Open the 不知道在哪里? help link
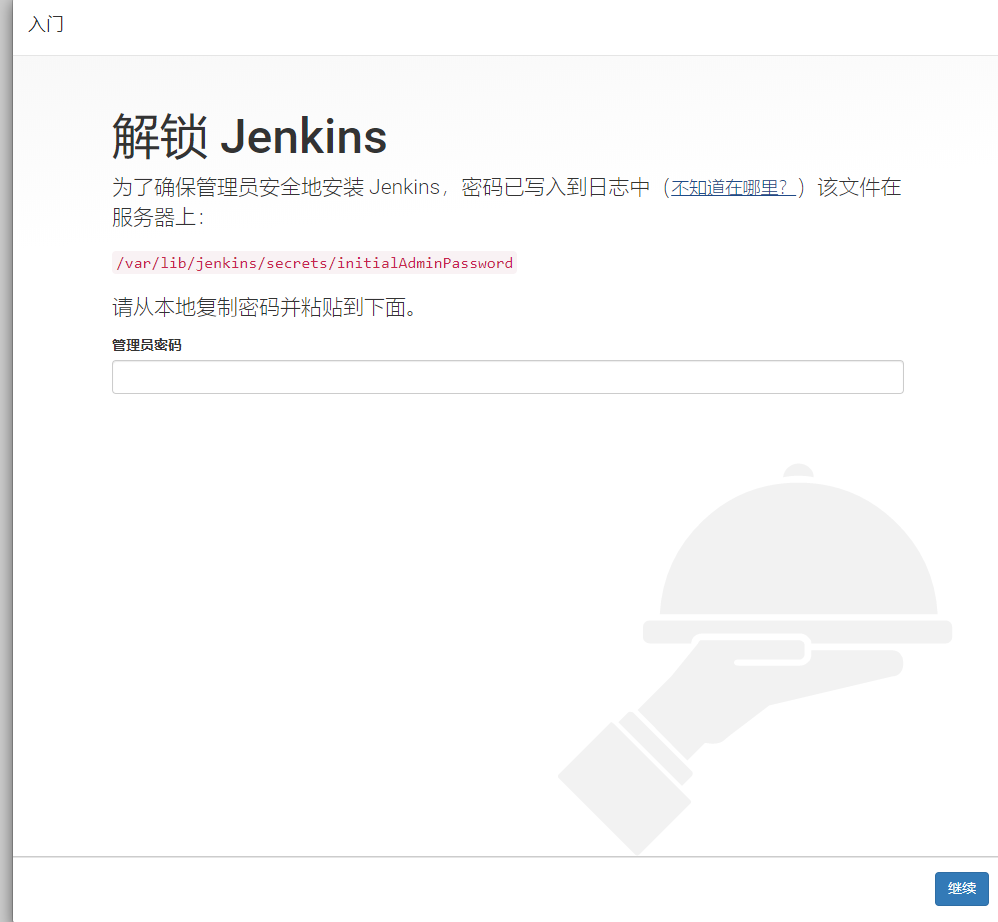998x922 pixels. coord(733,188)
